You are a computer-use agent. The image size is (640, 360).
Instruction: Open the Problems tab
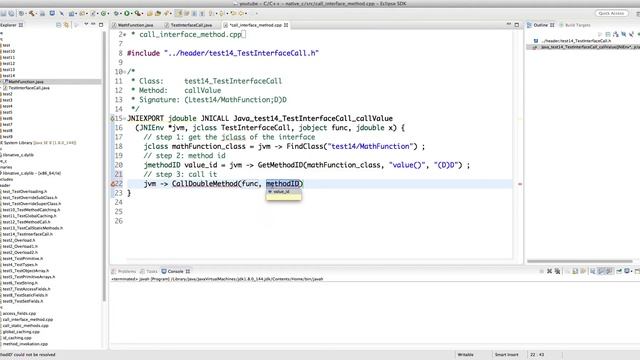(x=124, y=271)
